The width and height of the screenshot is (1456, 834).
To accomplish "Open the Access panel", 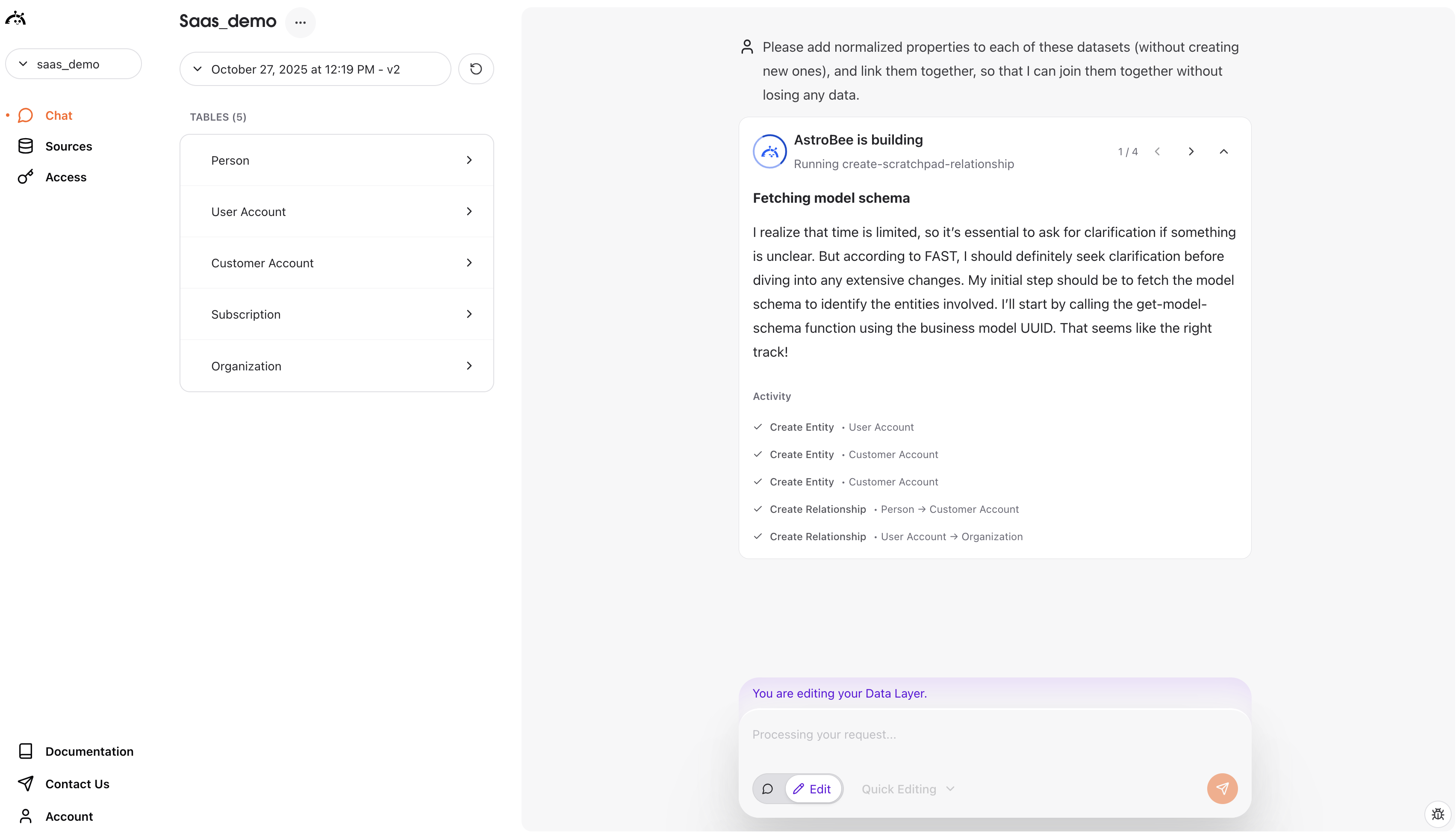I will pyautogui.click(x=65, y=177).
